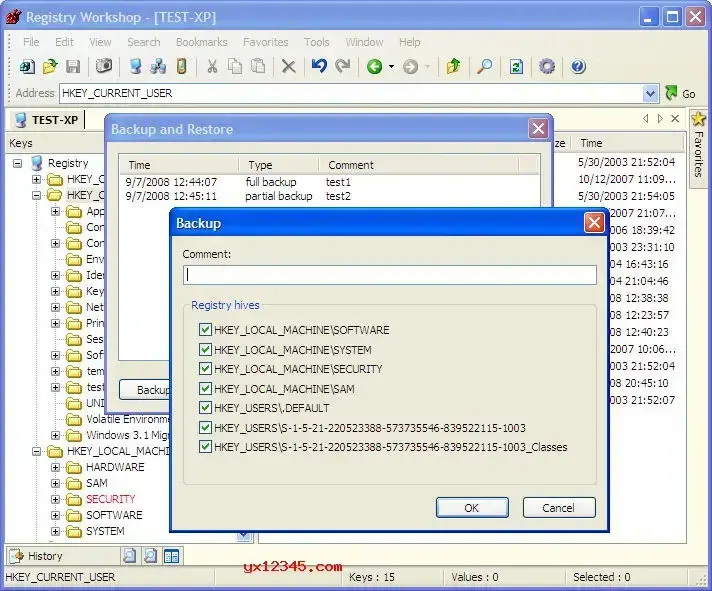Toggle HKEY_LOCAL_MACHINE\SAM checkbox

point(205,389)
